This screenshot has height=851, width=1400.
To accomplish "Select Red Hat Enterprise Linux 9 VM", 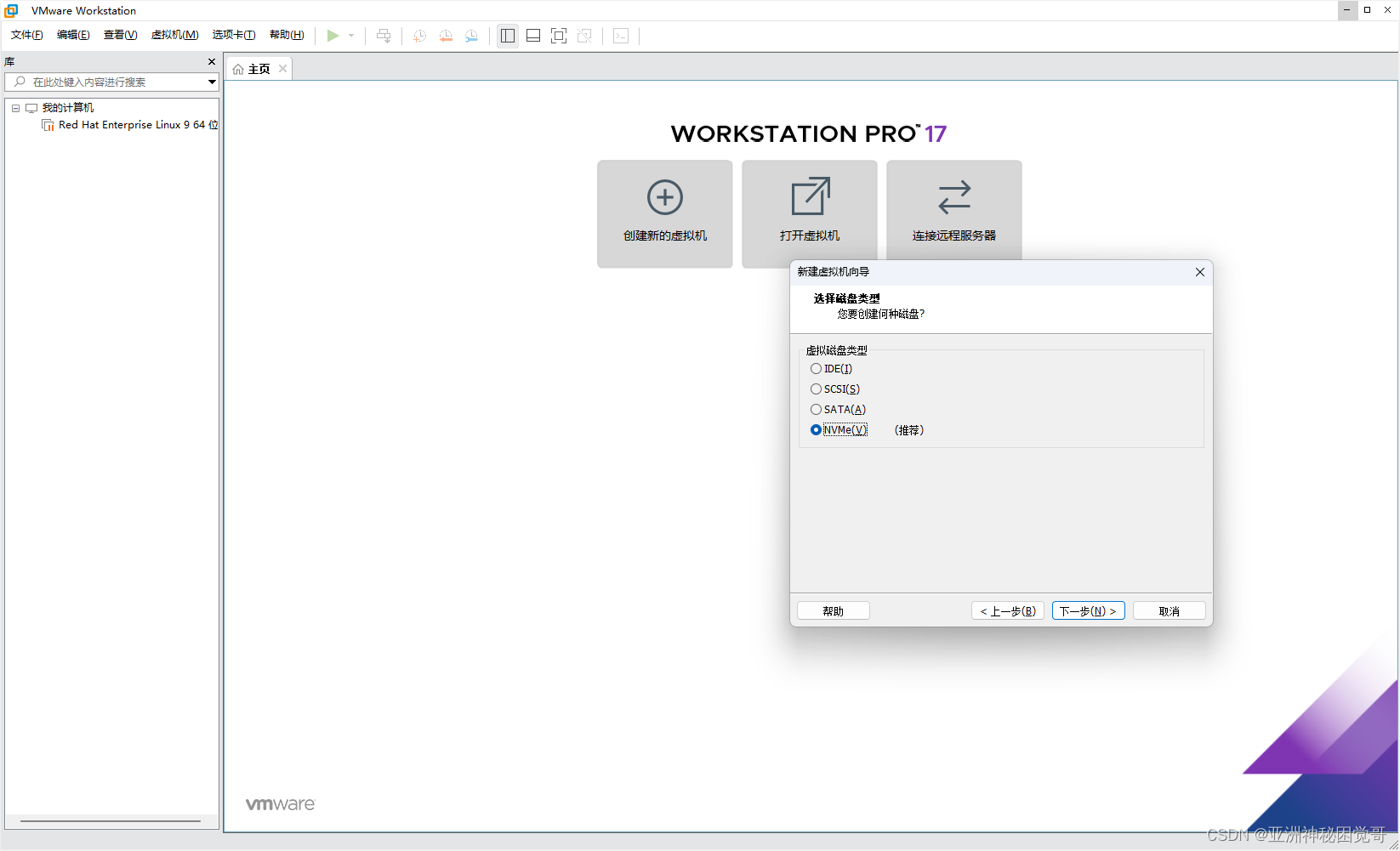I will (138, 125).
